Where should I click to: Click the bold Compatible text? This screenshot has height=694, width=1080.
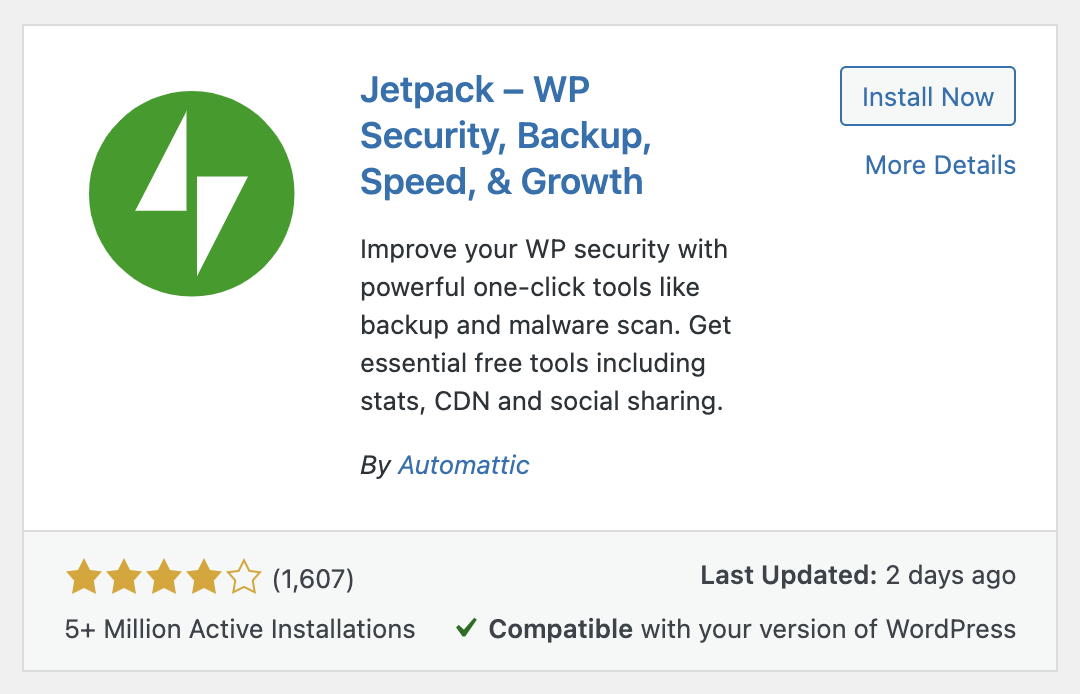tap(560, 629)
